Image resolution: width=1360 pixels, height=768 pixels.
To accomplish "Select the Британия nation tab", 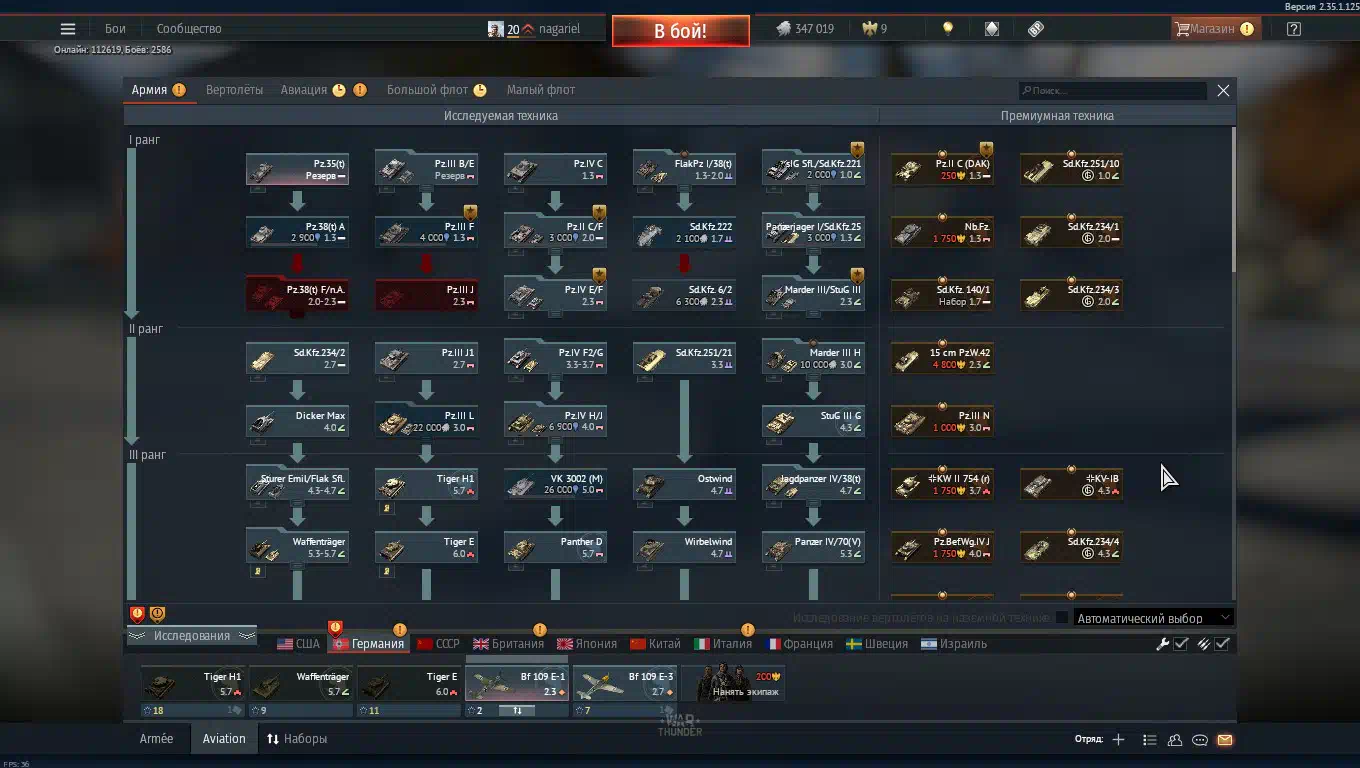I will pyautogui.click(x=509, y=644).
